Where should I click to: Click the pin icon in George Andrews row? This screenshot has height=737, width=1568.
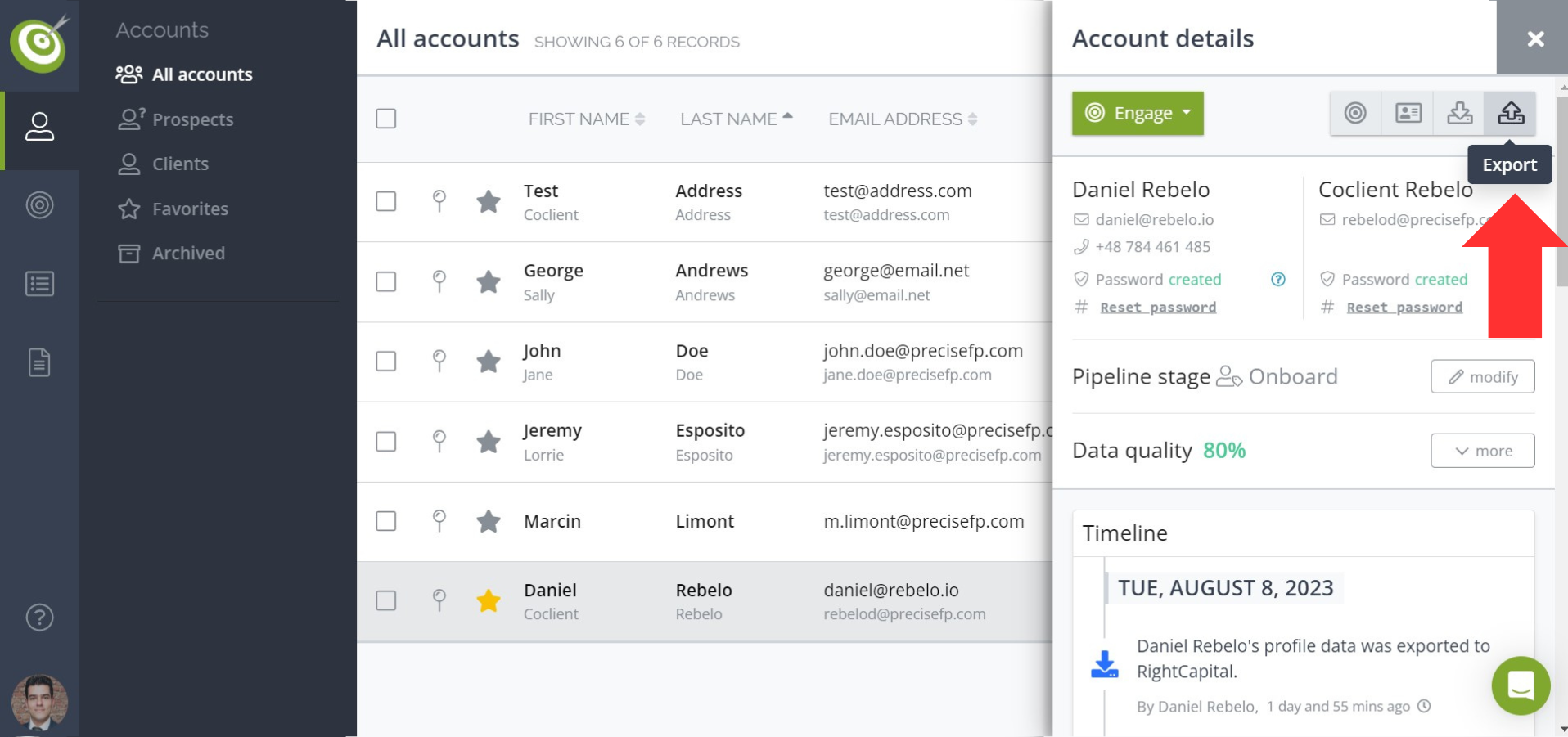[439, 281]
